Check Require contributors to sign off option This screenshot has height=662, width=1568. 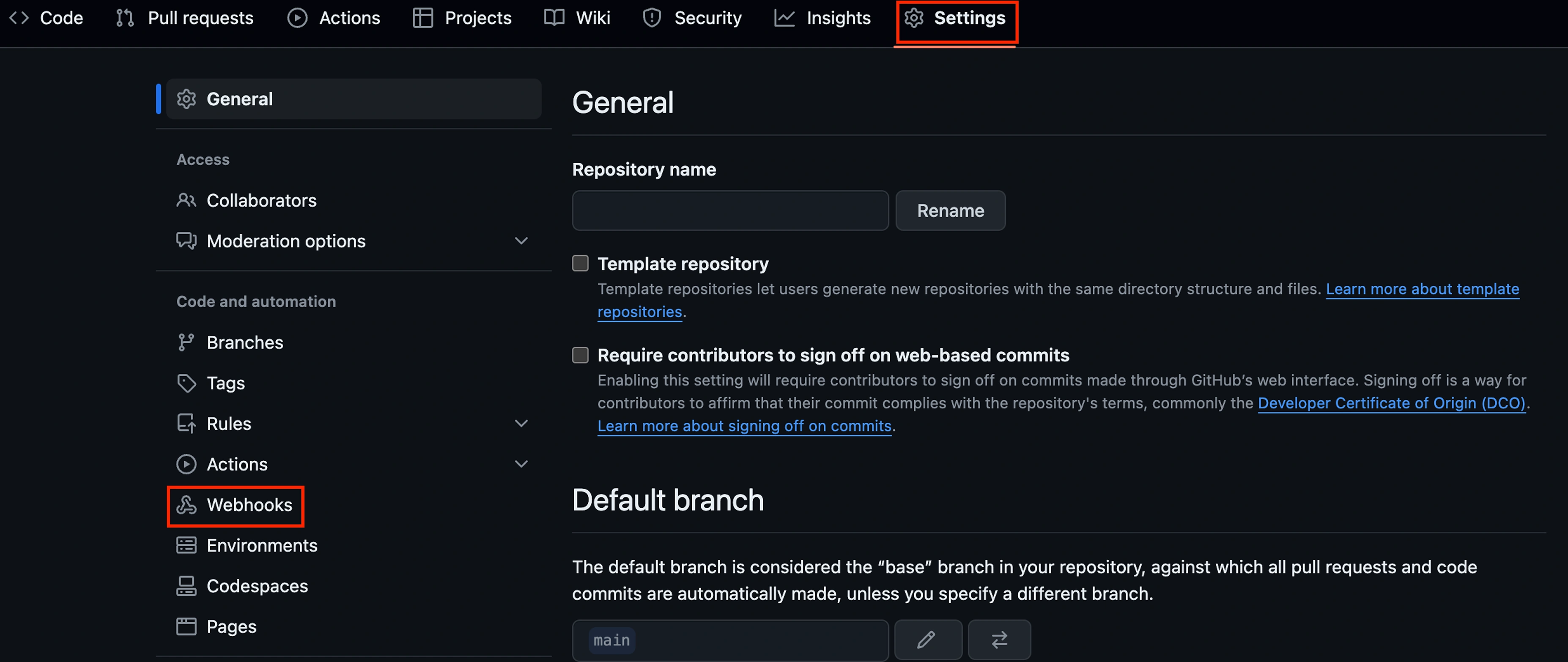point(579,355)
